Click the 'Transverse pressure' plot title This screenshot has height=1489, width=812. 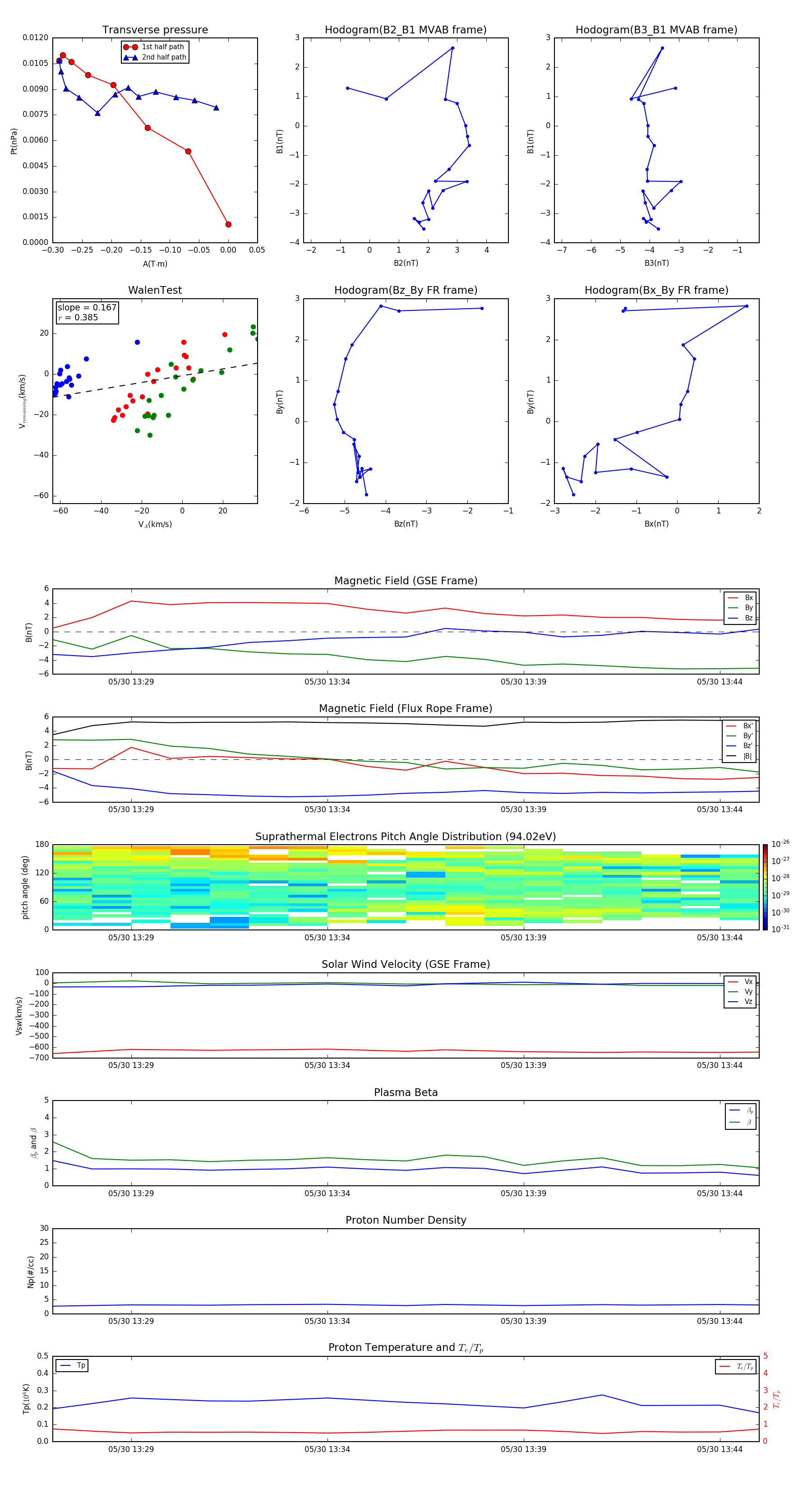[155, 30]
